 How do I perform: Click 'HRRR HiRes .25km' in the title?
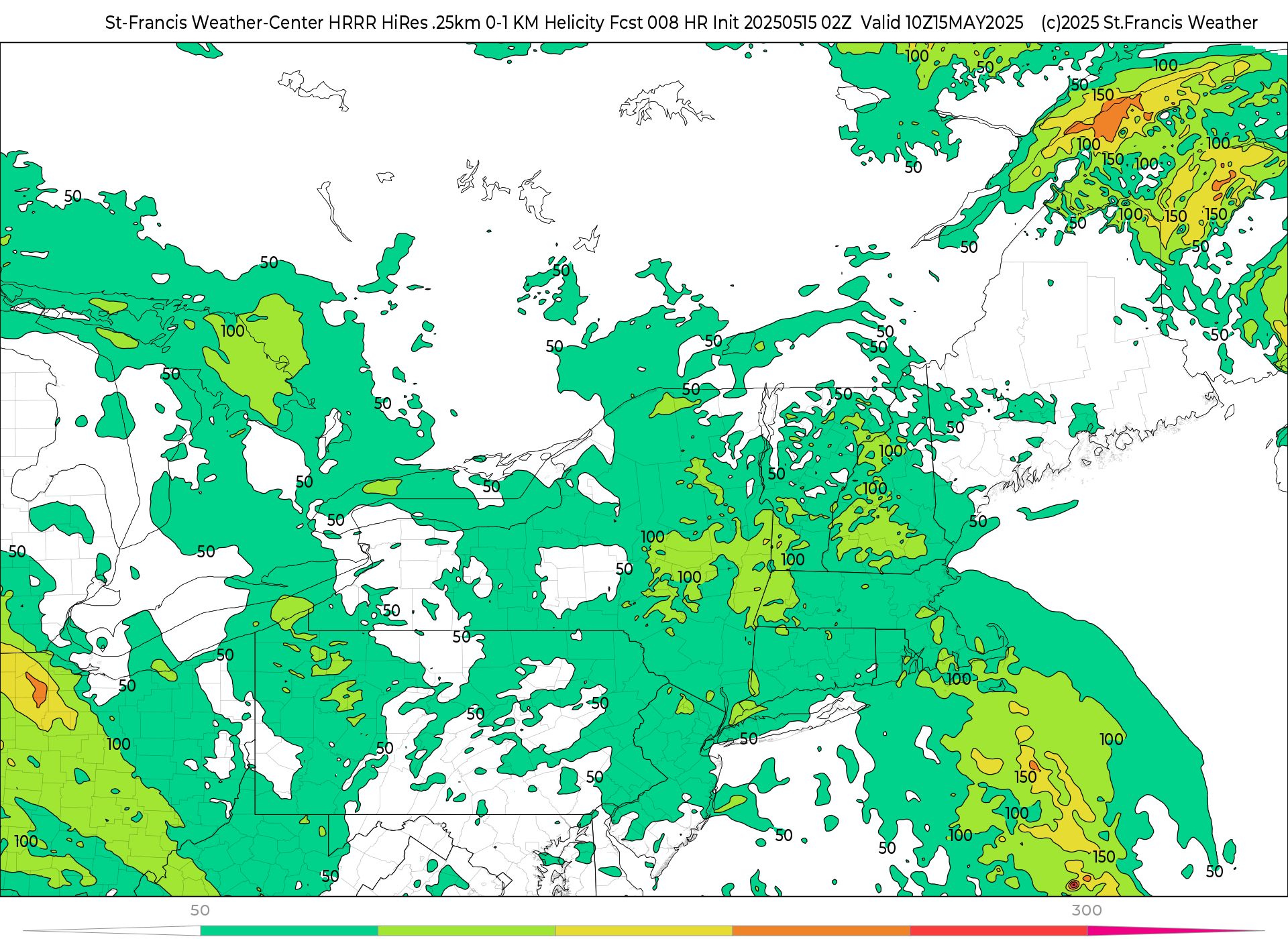click(x=405, y=23)
